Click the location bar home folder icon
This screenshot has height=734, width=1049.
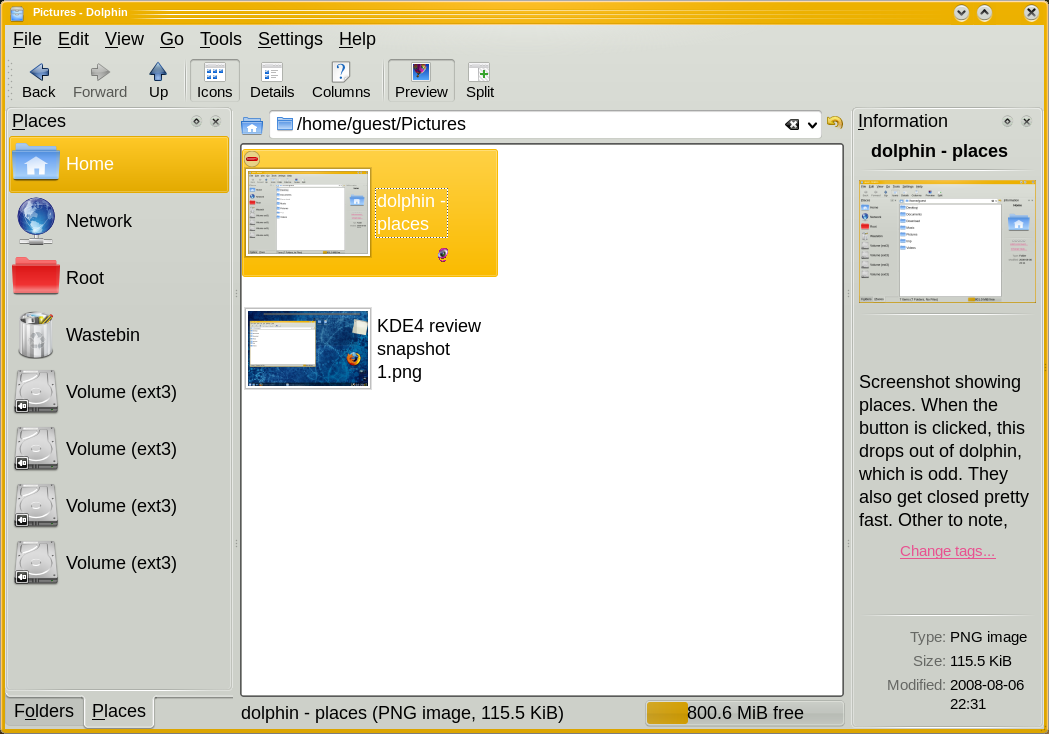pyautogui.click(x=252, y=125)
